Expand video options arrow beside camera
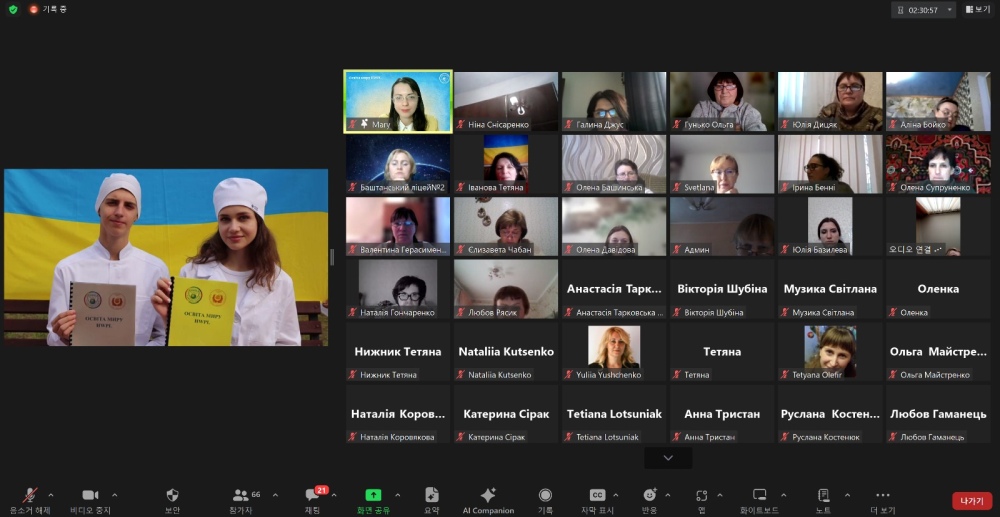Screen dimensions: 1000x517 point(114,494)
